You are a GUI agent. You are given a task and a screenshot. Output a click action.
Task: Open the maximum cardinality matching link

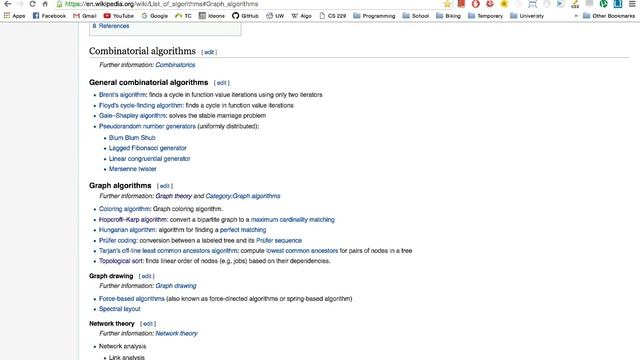[292, 220]
